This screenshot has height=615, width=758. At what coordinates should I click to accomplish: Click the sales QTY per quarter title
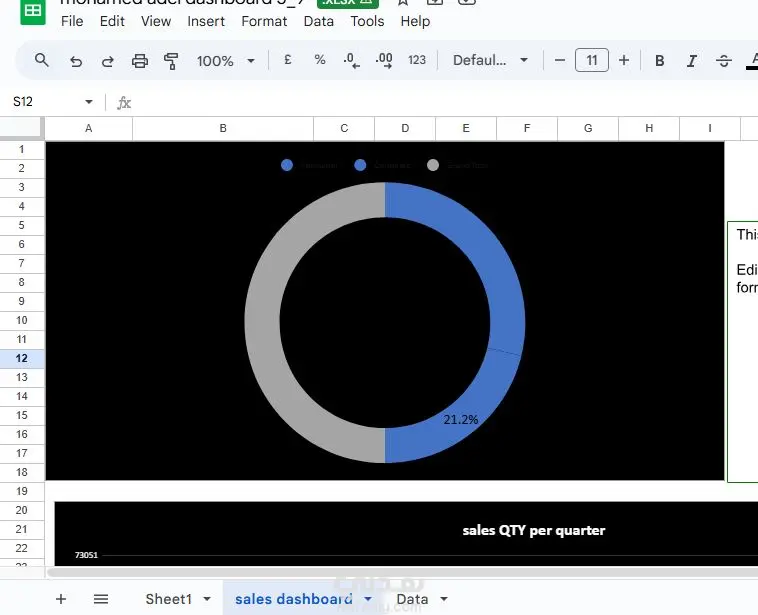click(x=534, y=530)
